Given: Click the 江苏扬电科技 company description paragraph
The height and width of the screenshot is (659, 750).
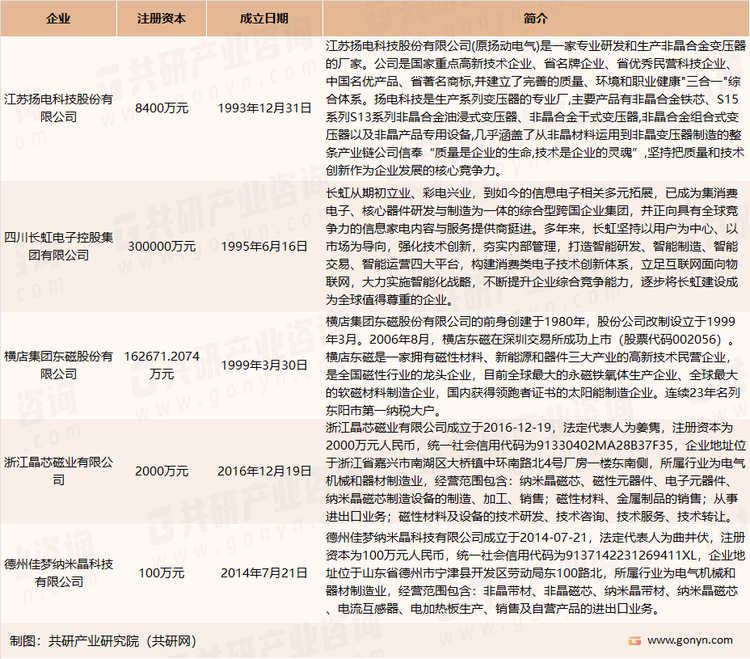Looking at the screenshot, I should click(x=536, y=108).
